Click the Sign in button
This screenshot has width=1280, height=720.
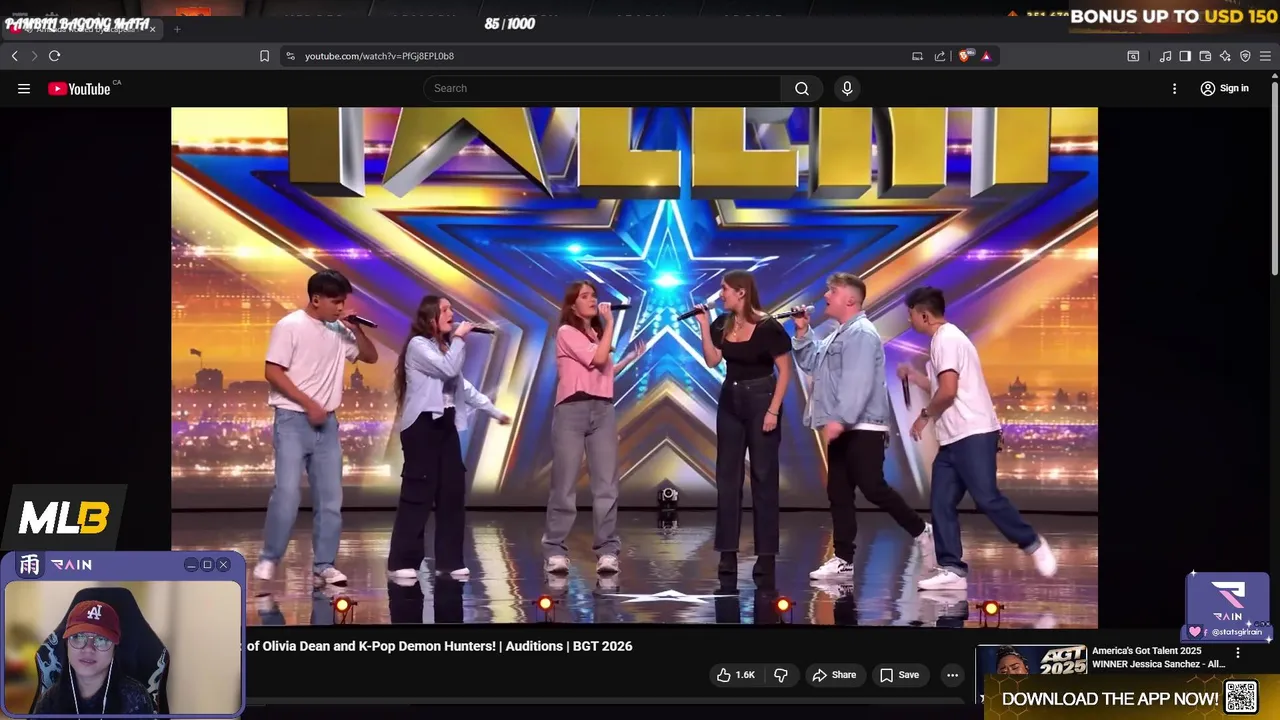1225,88
